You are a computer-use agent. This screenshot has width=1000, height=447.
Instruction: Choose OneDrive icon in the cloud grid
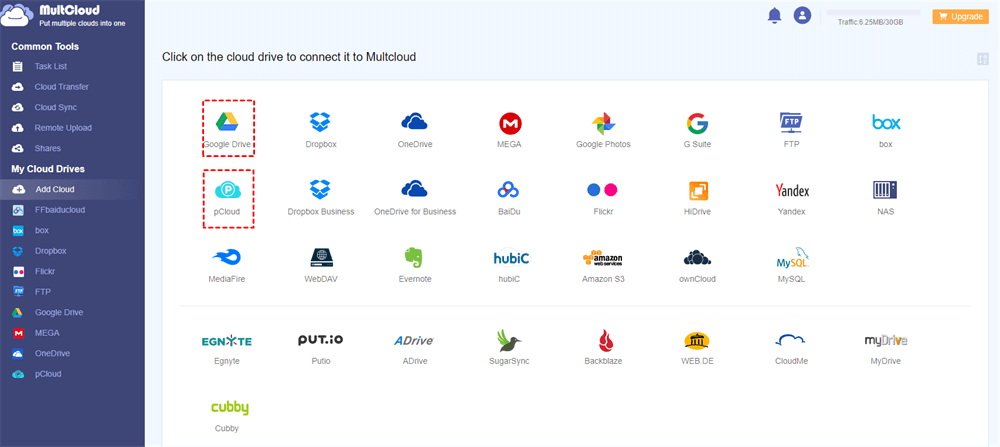(x=415, y=130)
